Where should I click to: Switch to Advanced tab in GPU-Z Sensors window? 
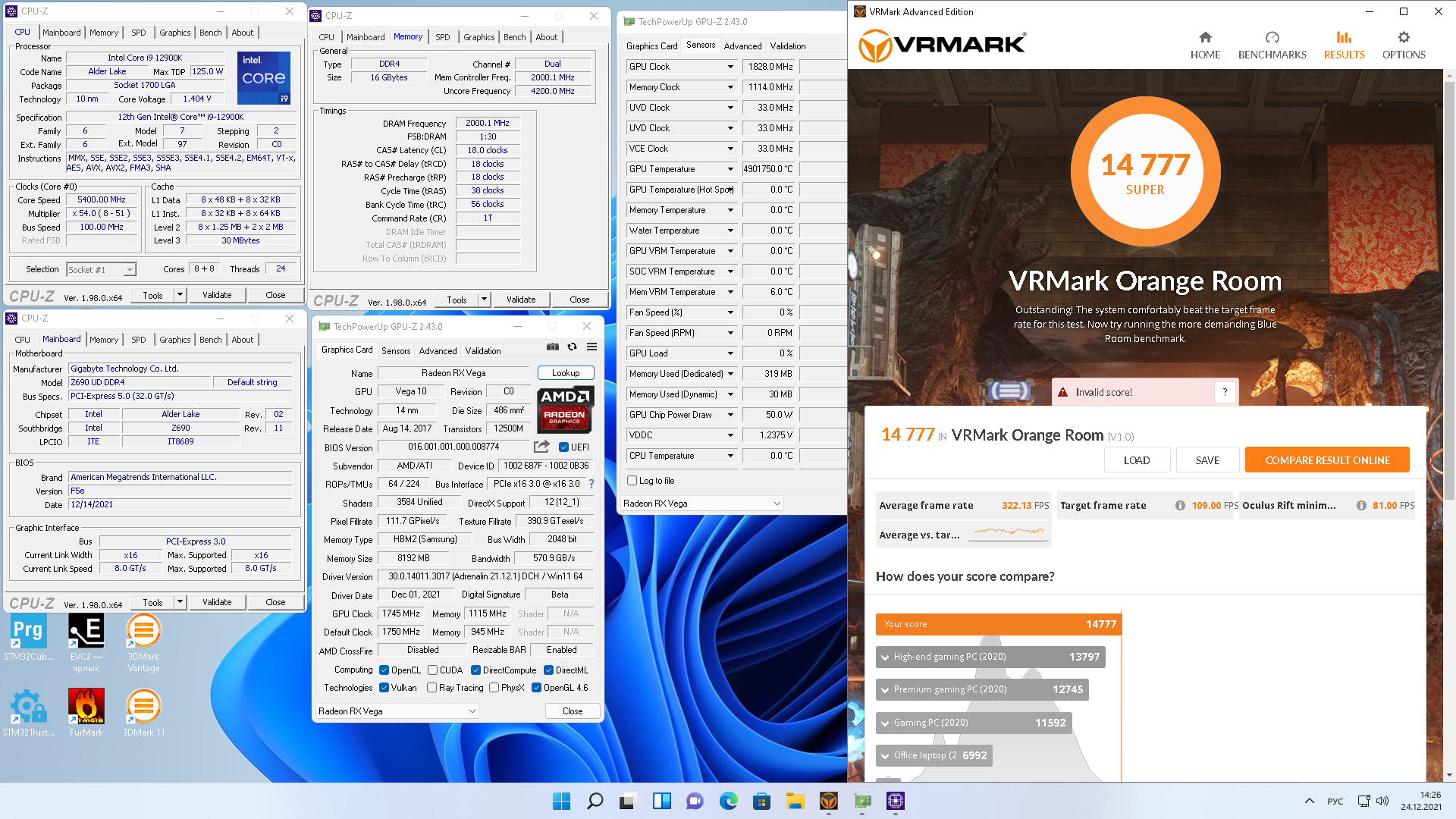point(742,46)
